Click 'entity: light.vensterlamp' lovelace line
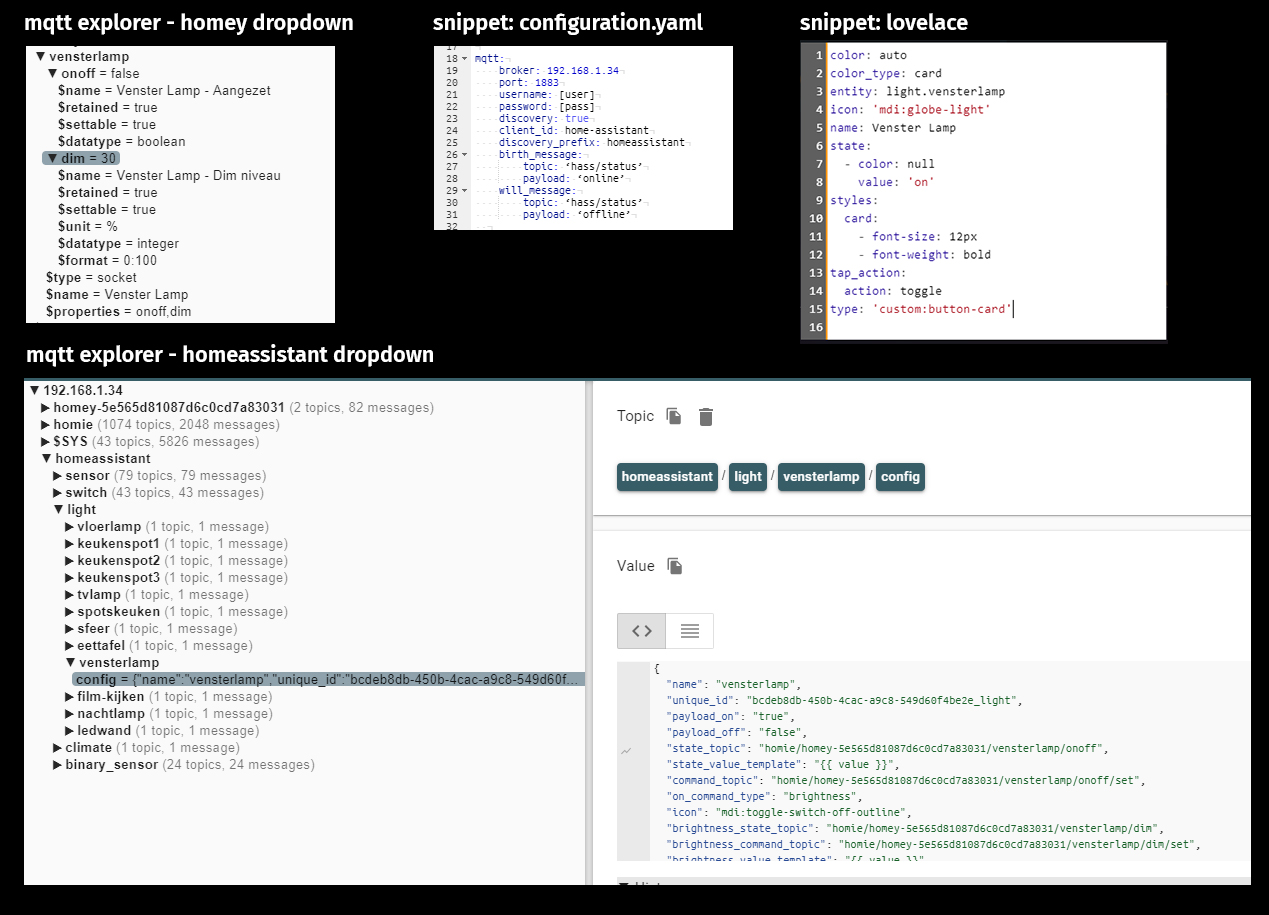This screenshot has width=1269, height=915. [917, 91]
